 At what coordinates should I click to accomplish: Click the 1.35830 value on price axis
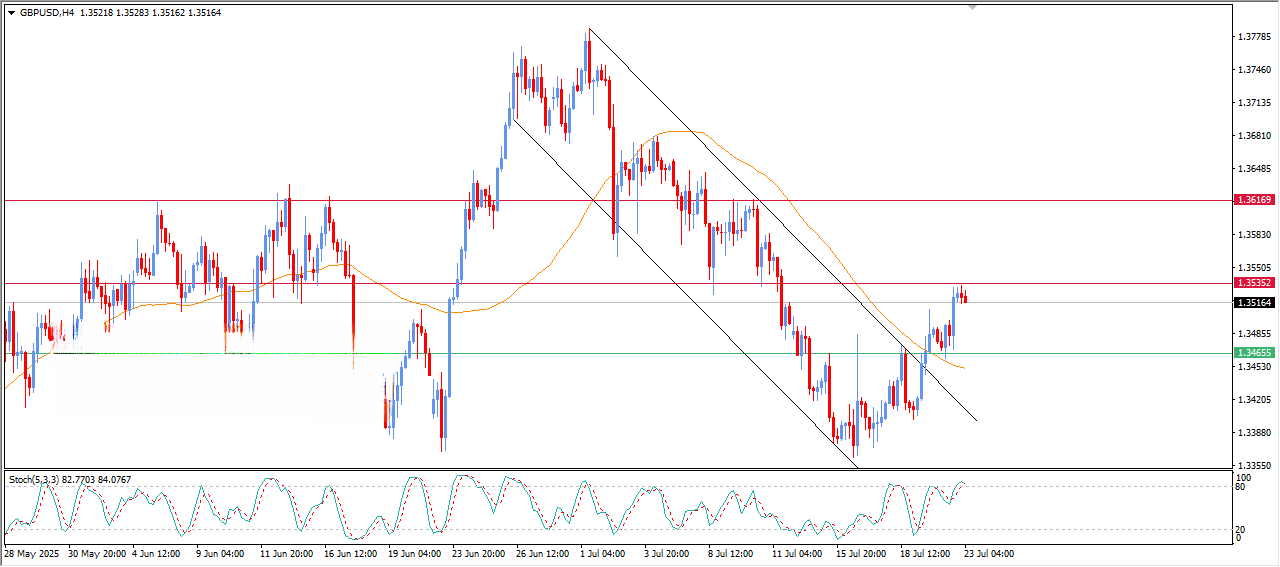[x=1254, y=235]
